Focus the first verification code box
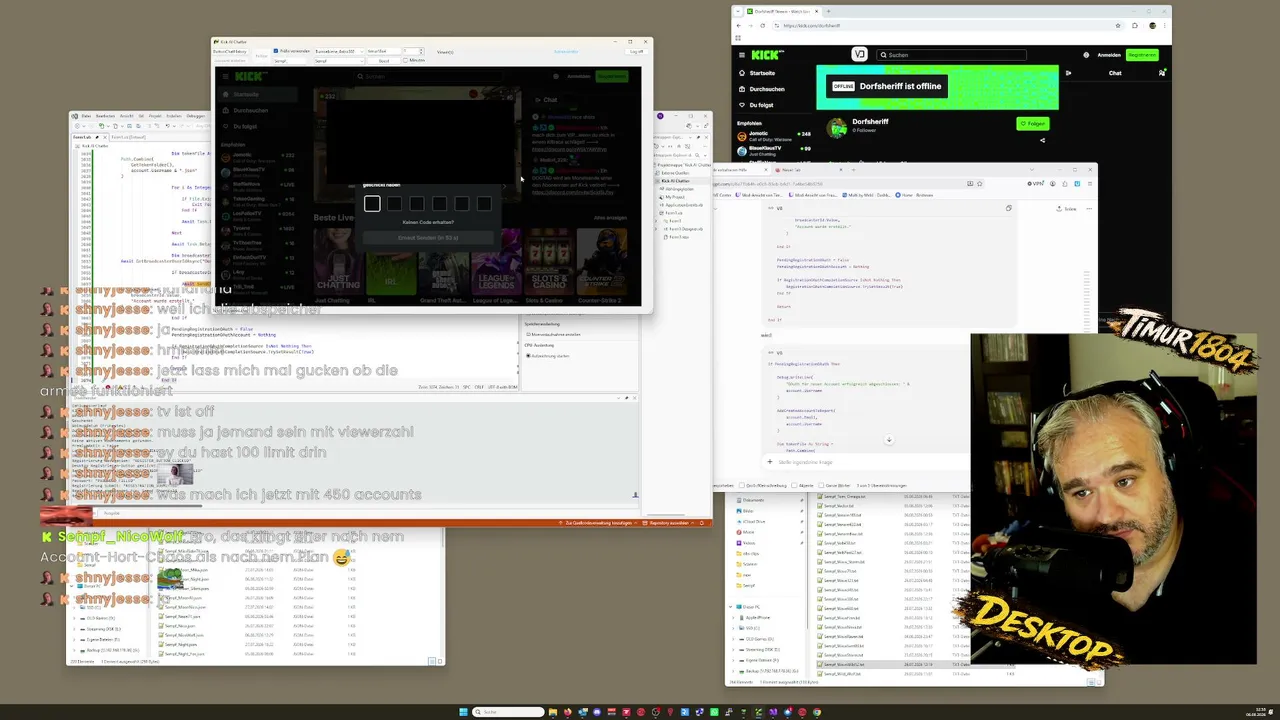The image size is (1280, 720). point(372,204)
